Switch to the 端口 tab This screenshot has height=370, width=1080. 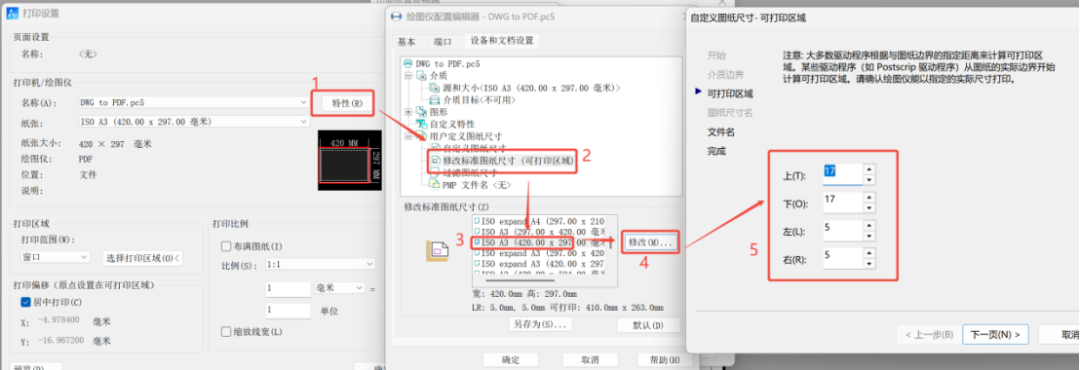coord(442,41)
